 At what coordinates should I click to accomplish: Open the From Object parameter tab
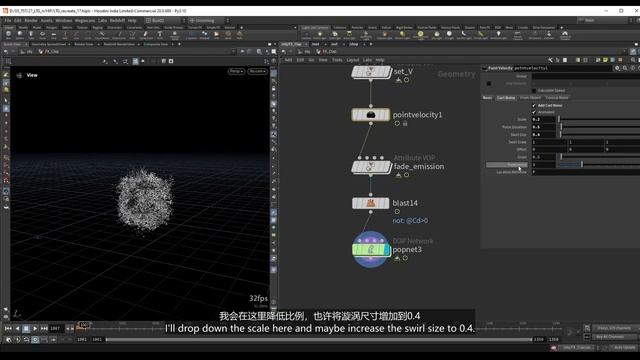click(530, 98)
